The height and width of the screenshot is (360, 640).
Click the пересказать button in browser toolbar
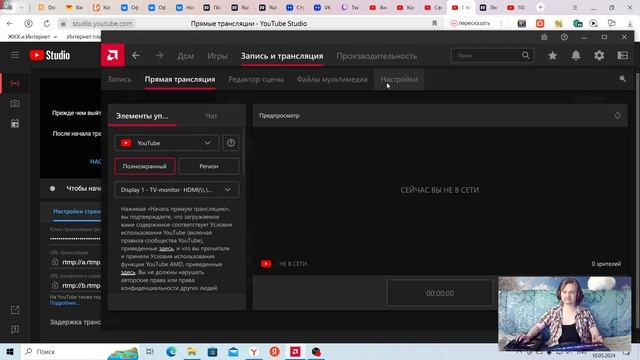(x=470, y=23)
